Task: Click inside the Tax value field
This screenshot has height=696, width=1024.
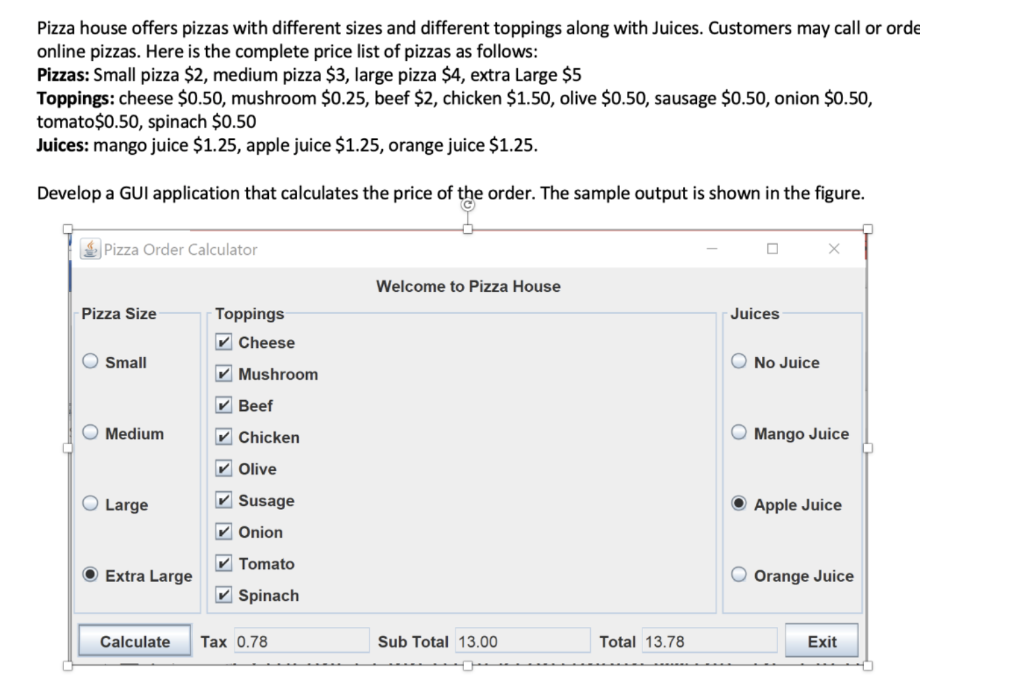Action: pos(300,641)
